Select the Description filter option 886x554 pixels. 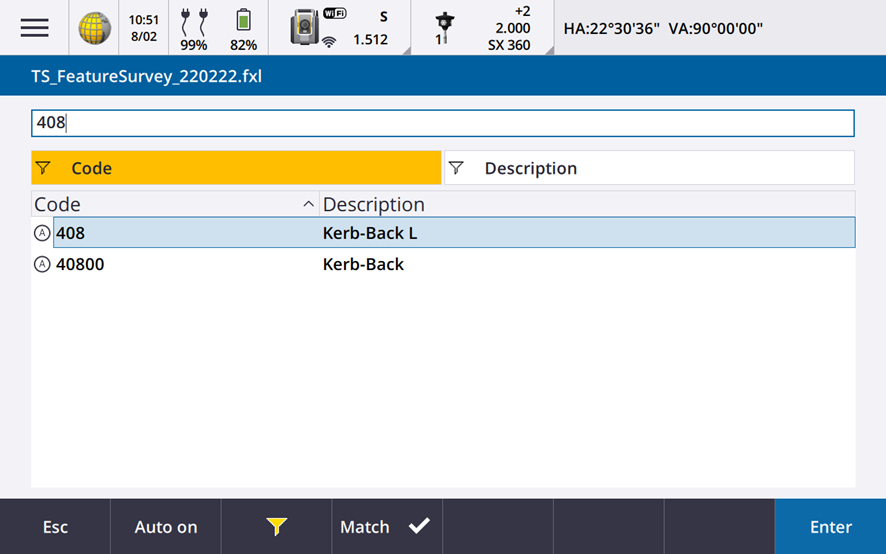pos(648,168)
